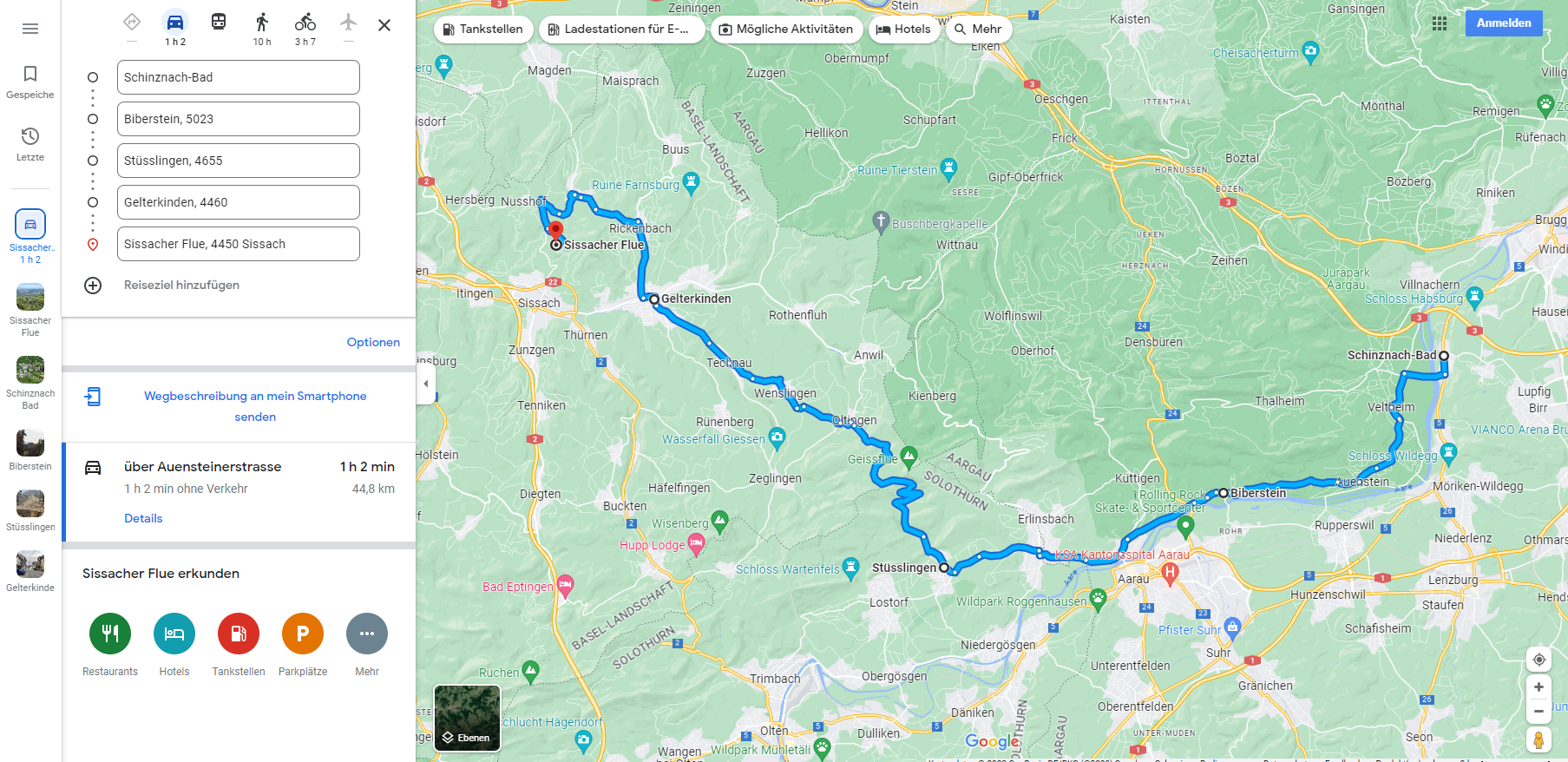Screen dimensions: 1568x762
Task: Show my current location on the map
Action: click(1538, 660)
